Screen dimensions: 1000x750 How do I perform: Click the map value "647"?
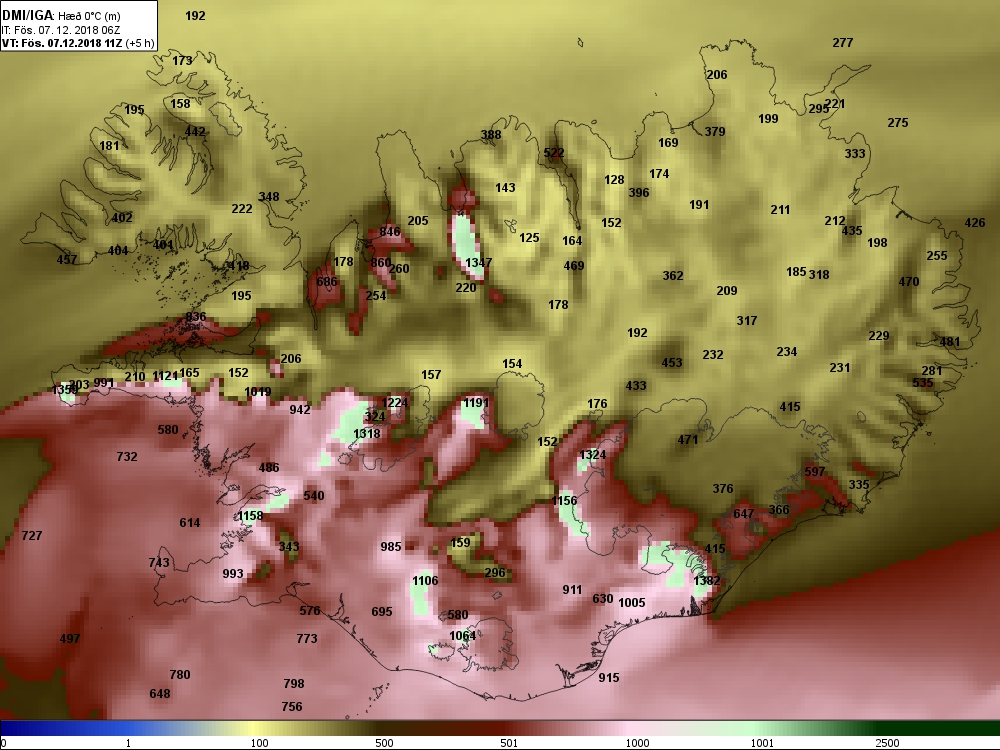(743, 513)
